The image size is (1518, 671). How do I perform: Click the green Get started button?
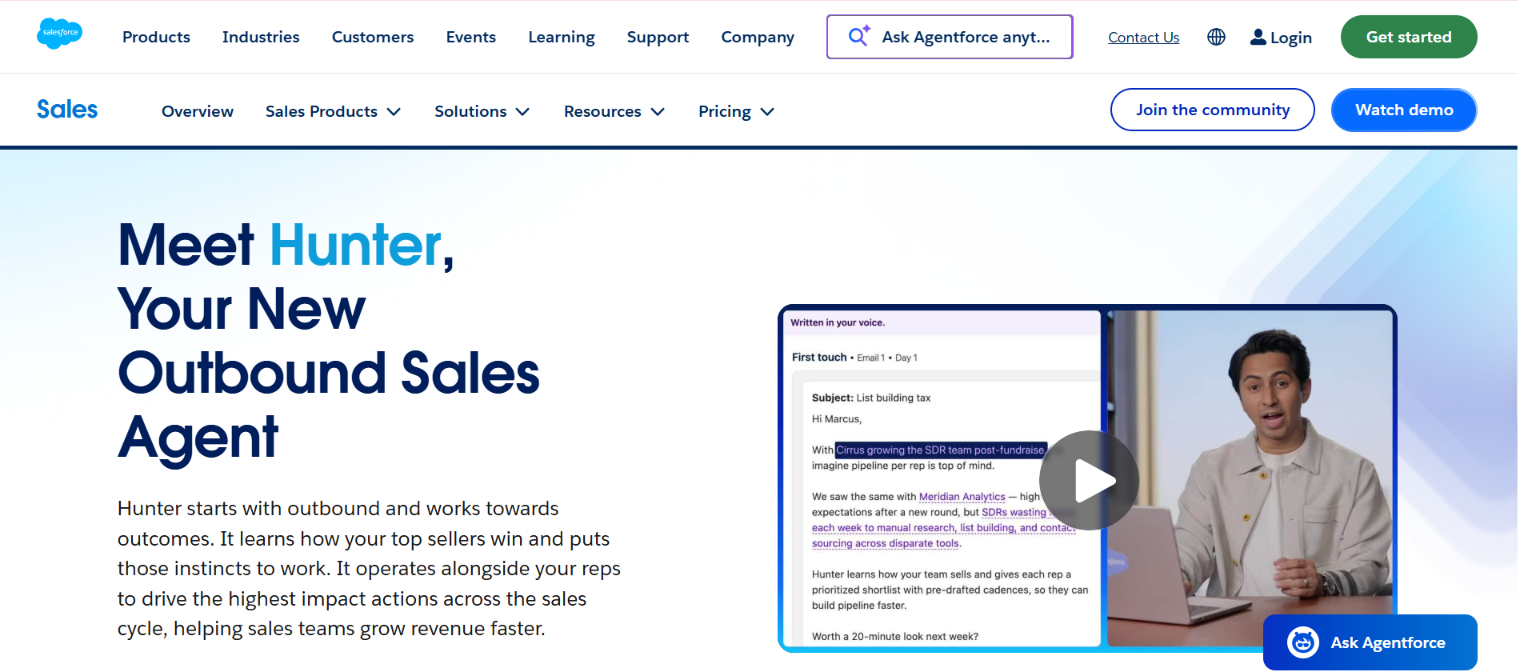[x=1409, y=37]
